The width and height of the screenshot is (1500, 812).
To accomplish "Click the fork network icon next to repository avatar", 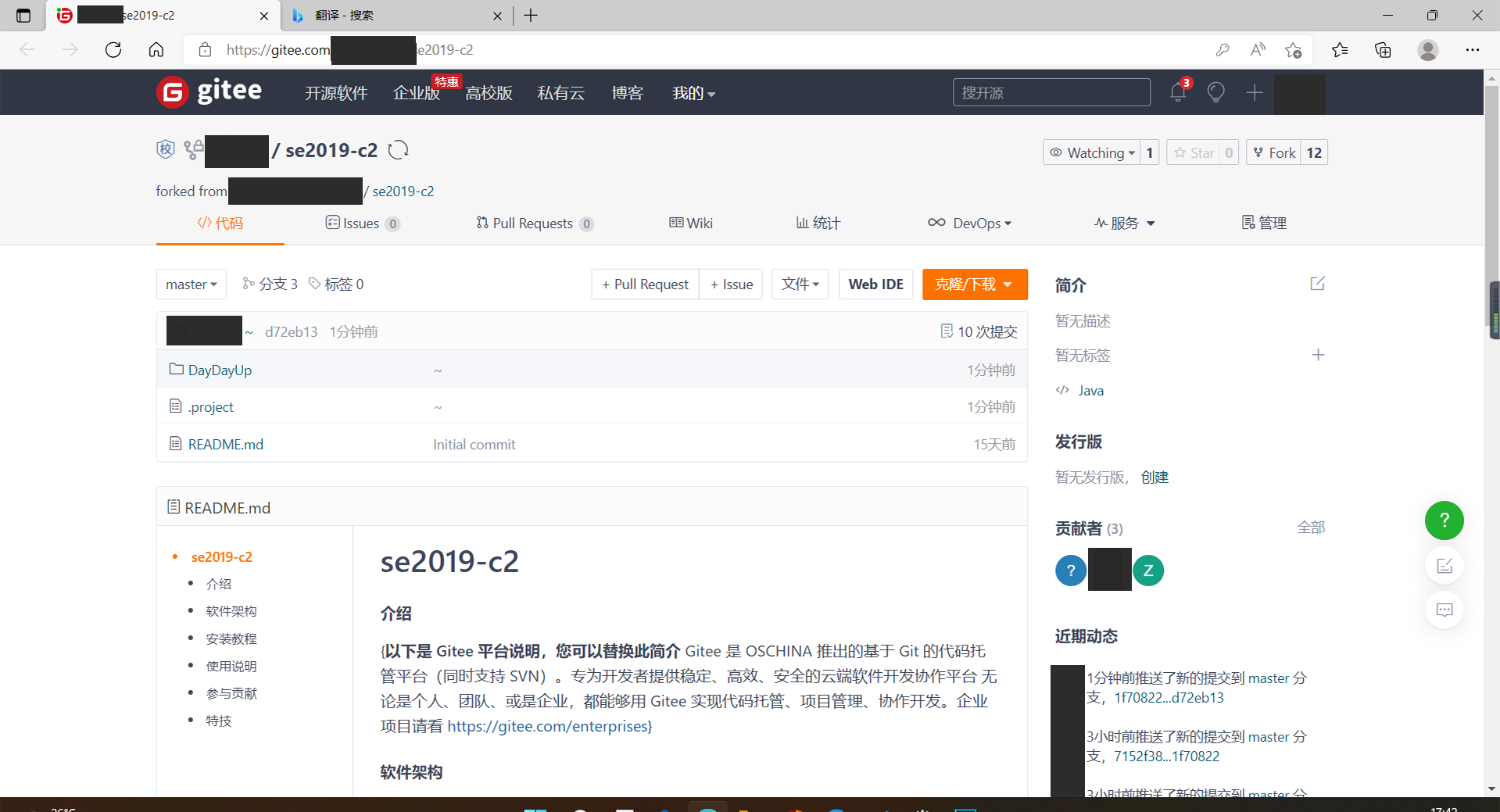I will coord(193,148).
